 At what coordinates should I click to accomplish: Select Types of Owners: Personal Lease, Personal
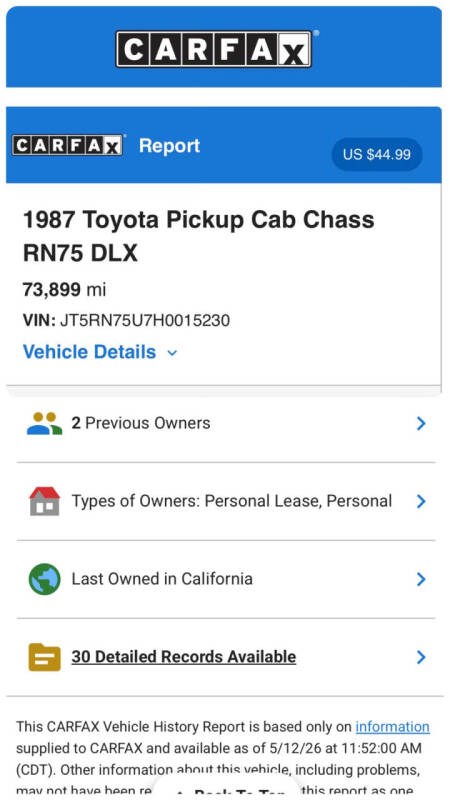232,501
